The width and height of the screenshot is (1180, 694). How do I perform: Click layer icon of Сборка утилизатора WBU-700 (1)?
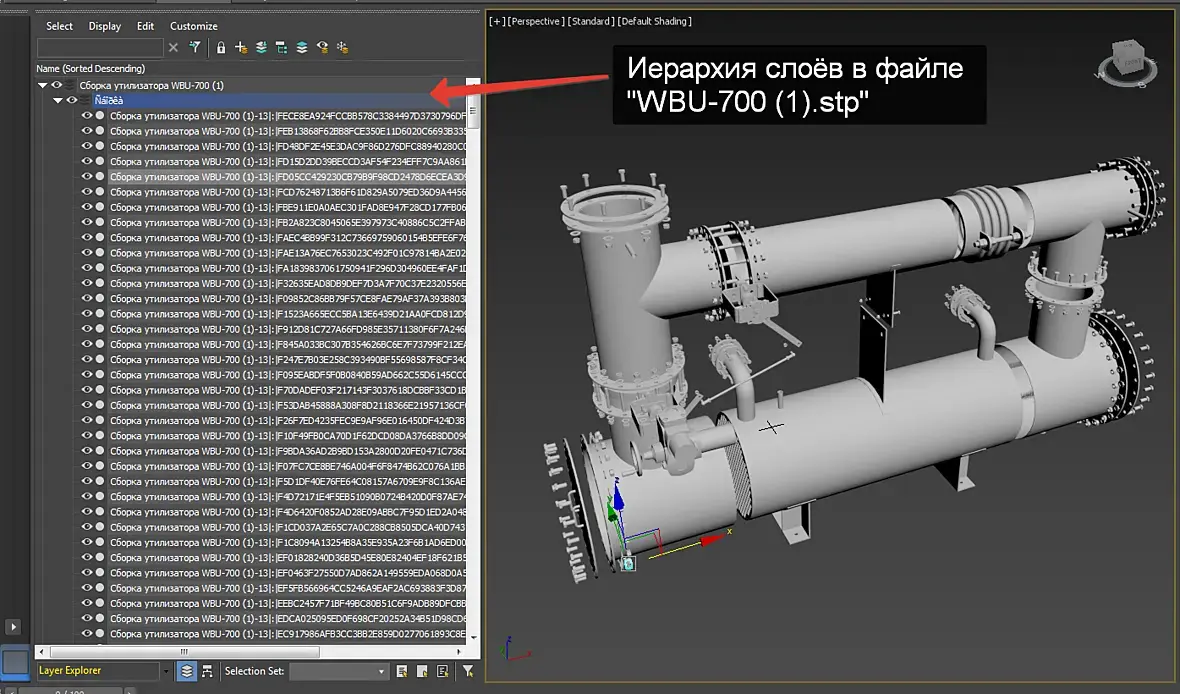[x=71, y=85]
